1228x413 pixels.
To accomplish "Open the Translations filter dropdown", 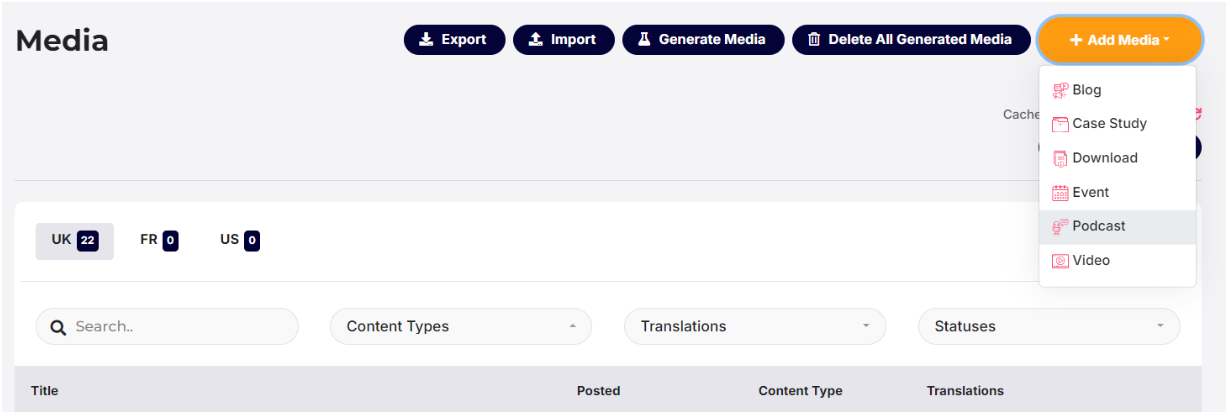I will 755,326.
